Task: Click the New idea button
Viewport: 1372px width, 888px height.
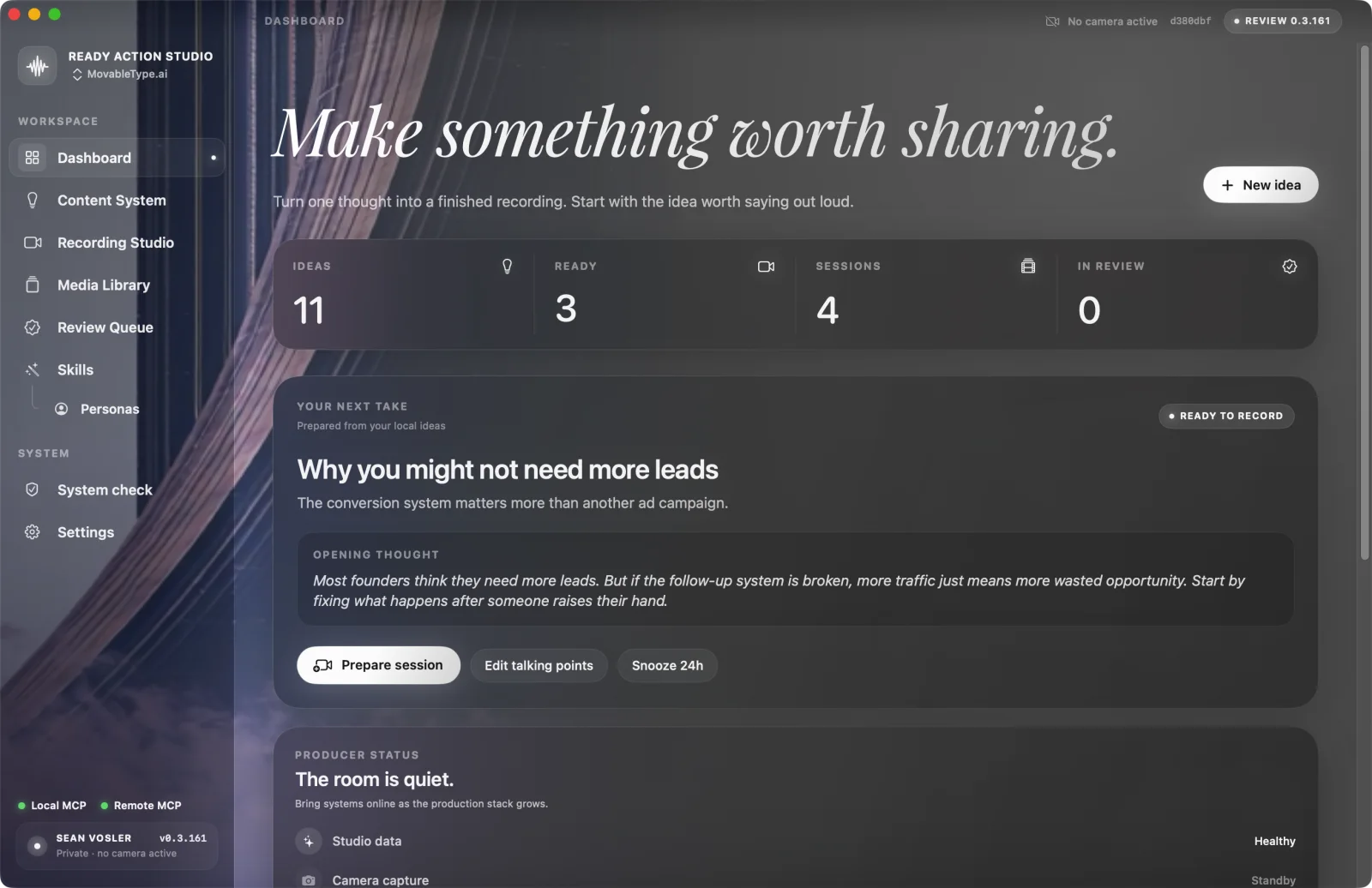Action: (x=1261, y=185)
